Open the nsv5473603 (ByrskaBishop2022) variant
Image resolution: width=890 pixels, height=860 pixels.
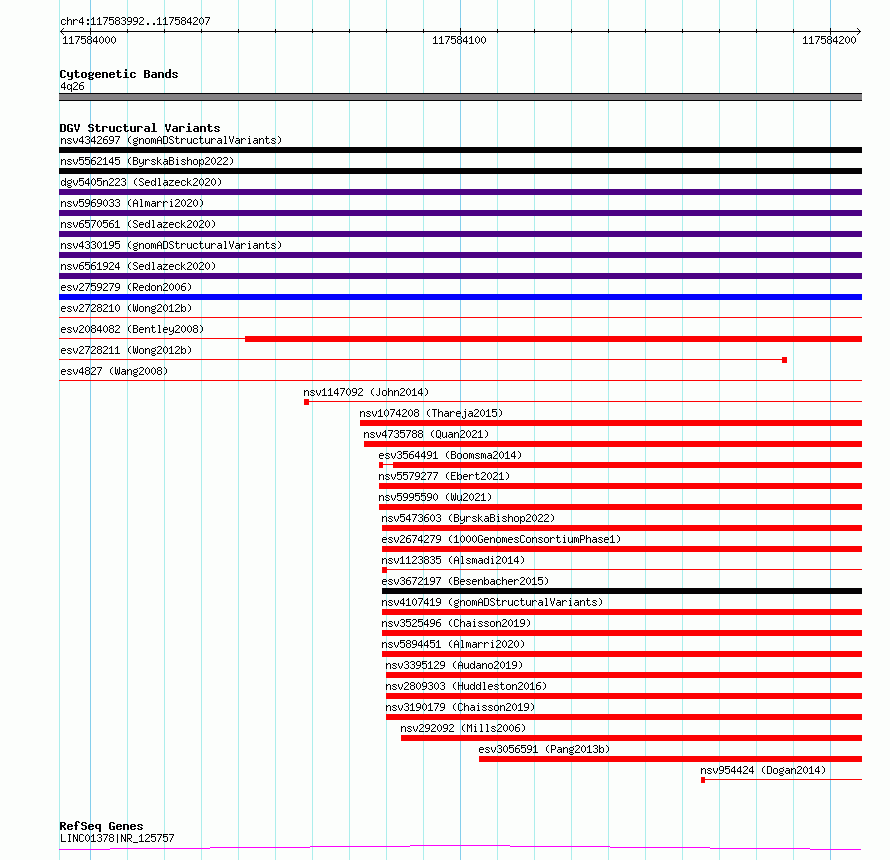468,518
